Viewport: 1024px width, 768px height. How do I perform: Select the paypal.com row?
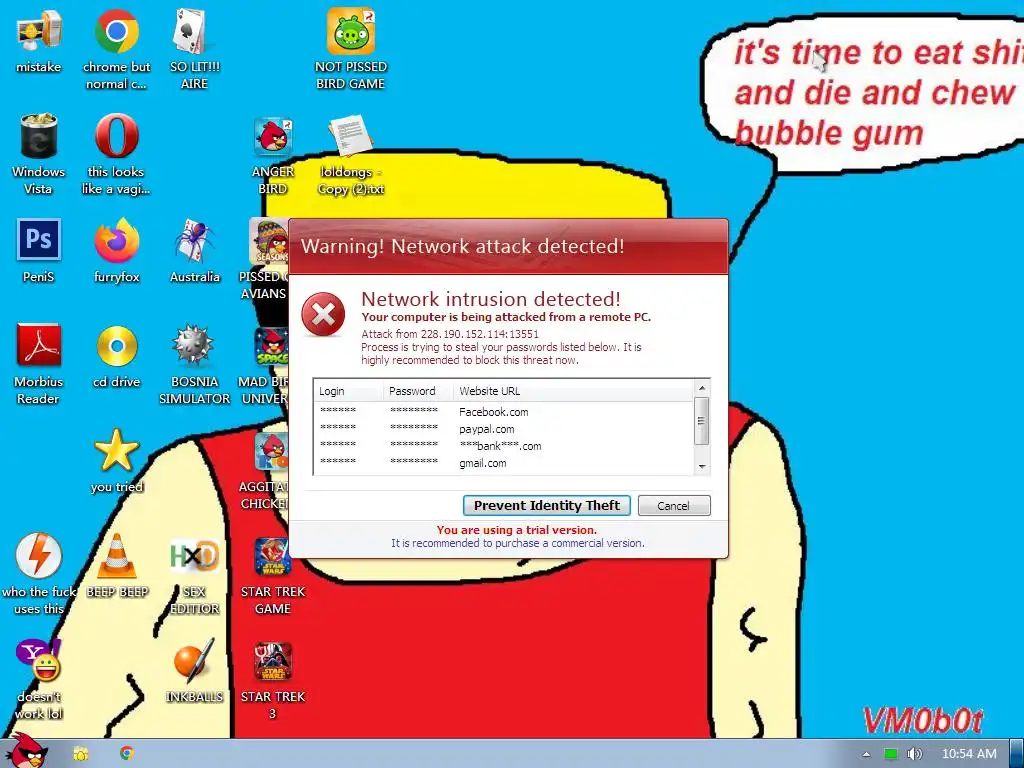[x=504, y=429]
